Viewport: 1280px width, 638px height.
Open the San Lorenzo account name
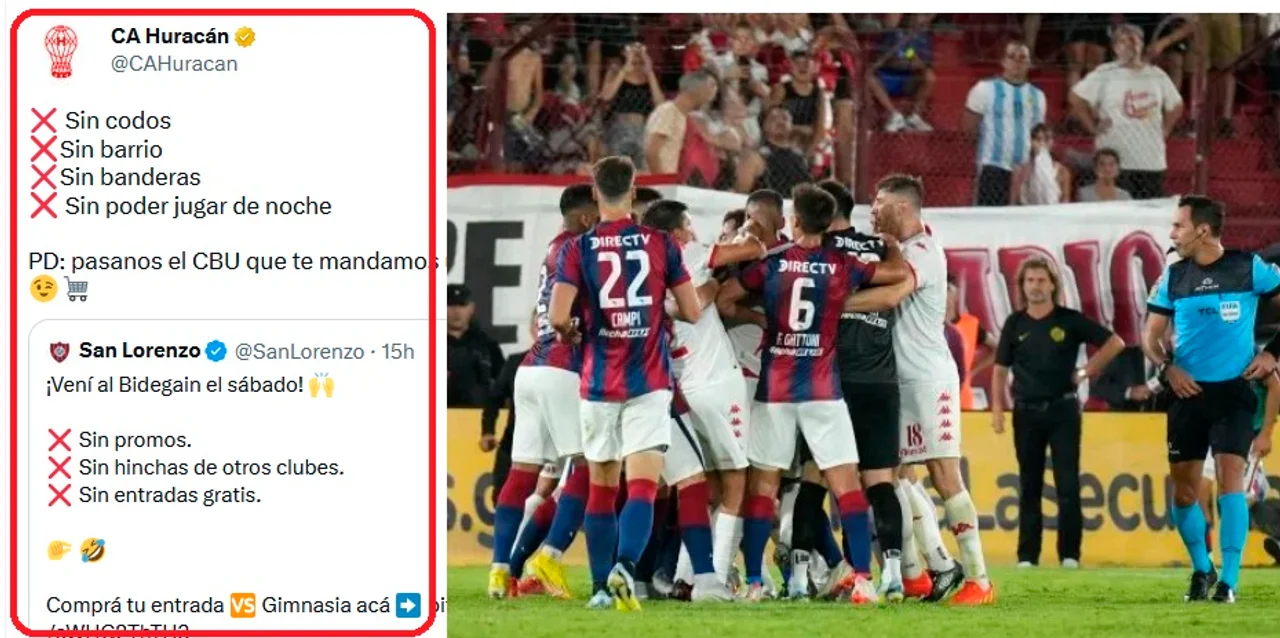click(140, 351)
